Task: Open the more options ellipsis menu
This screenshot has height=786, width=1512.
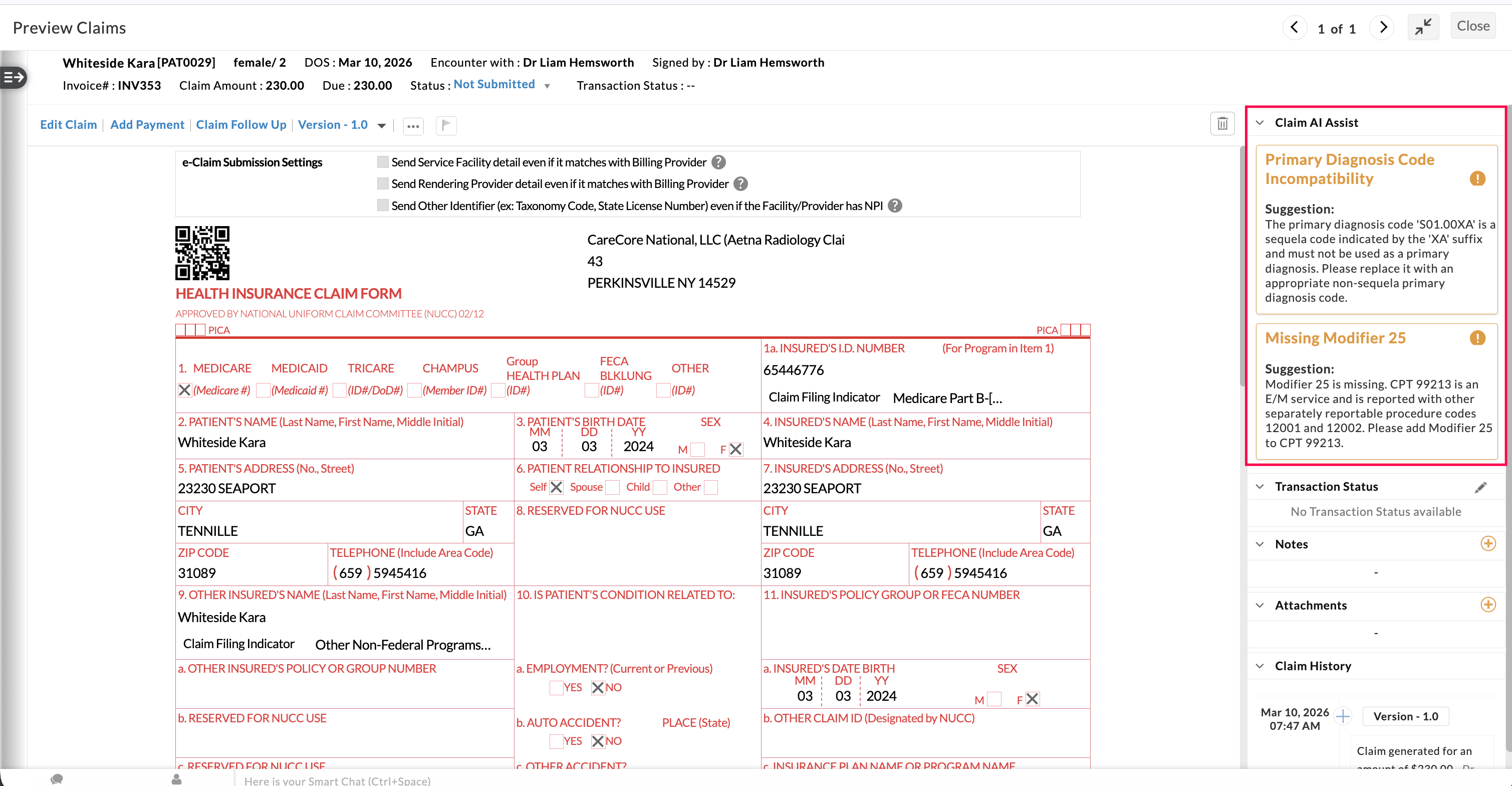Action: pyautogui.click(x=413, y=126)
